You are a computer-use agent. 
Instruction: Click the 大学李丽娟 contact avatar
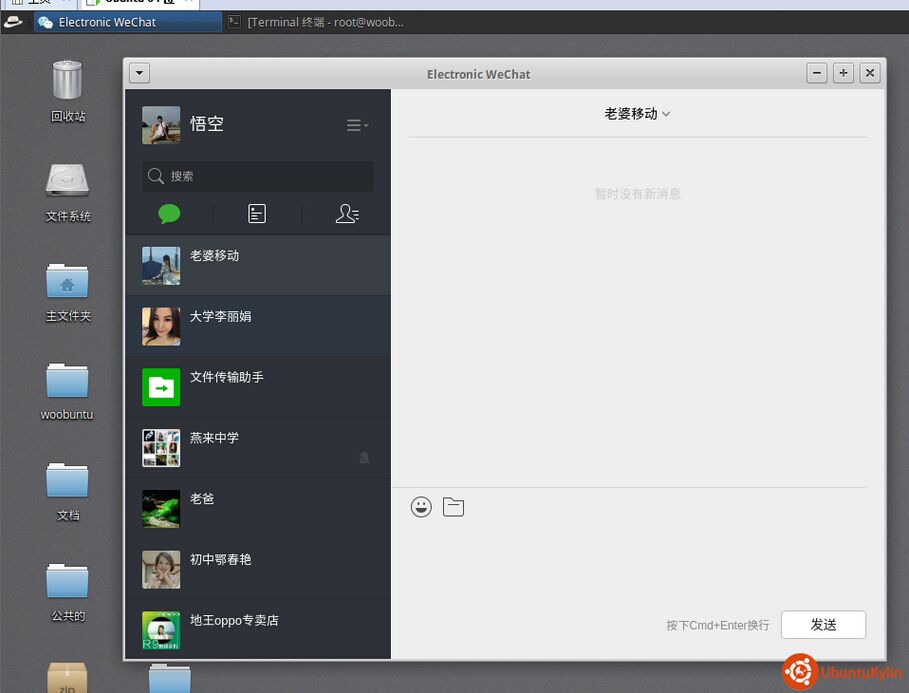[161, 326]
